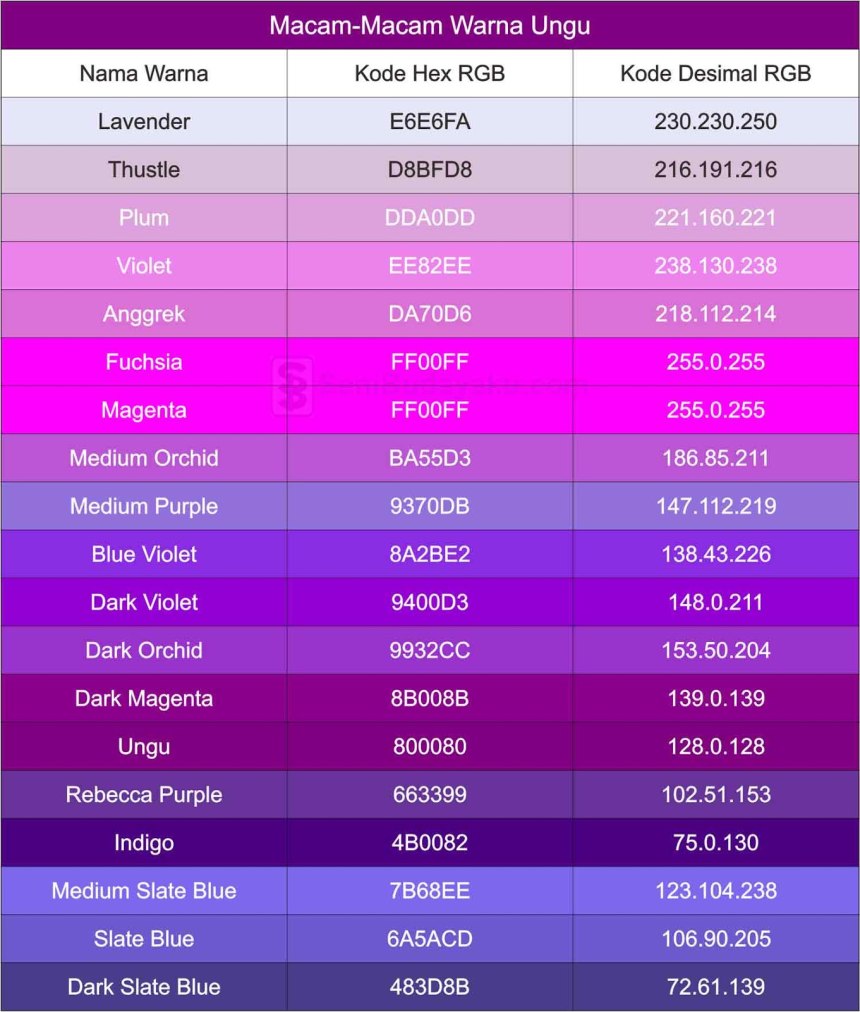Image resolution: width=860 pixels, height=1012 pixels.
Task: Click the Anggrek decimal value 218.112.214
Action: (715, 314)
